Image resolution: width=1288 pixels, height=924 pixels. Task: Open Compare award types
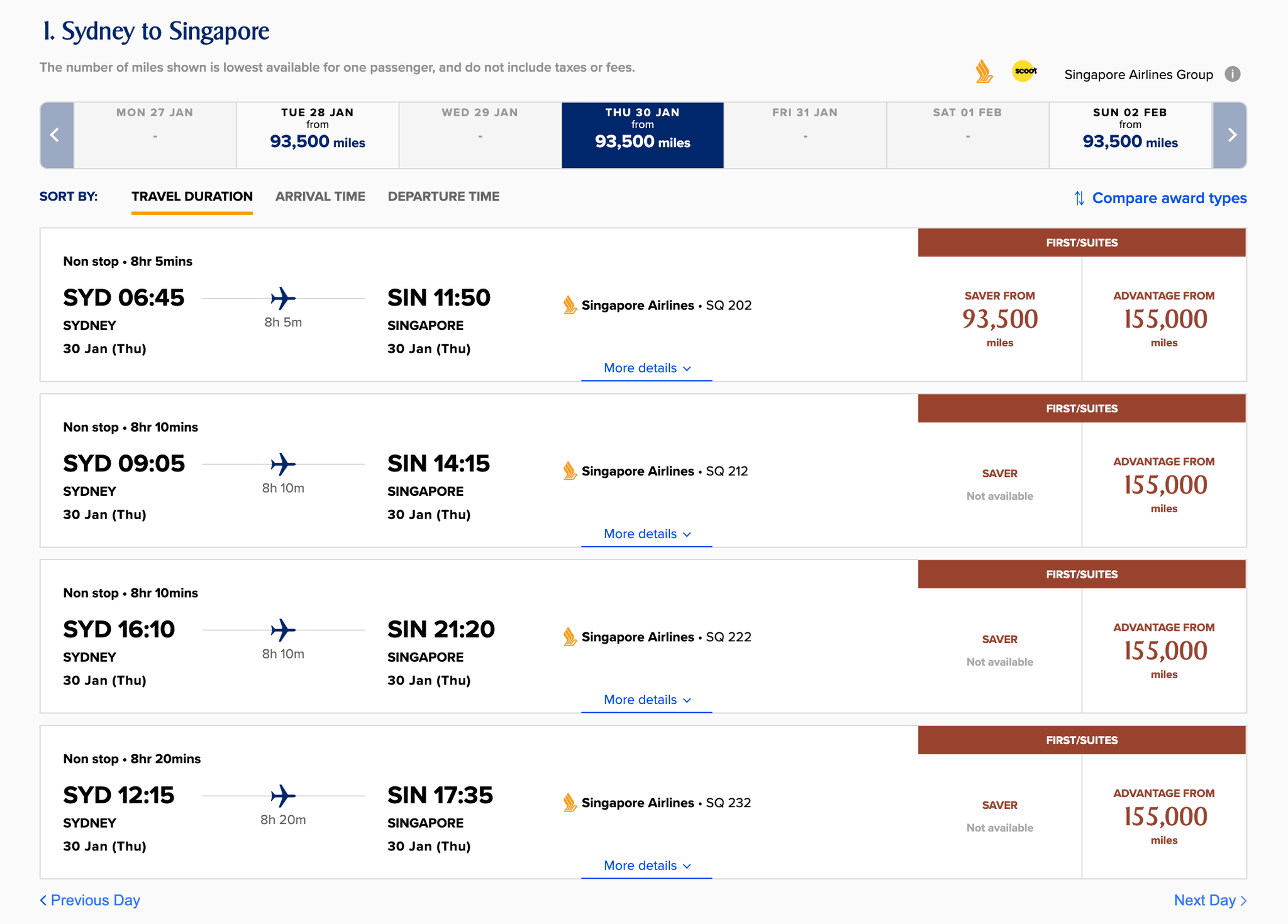(1169, 198)
